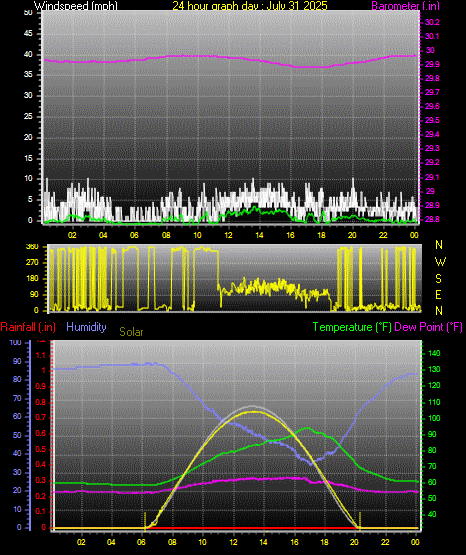The image size is (466, 555).
Task: Click the 30.2 barometer axis value
Action: [x=432, y=22]
